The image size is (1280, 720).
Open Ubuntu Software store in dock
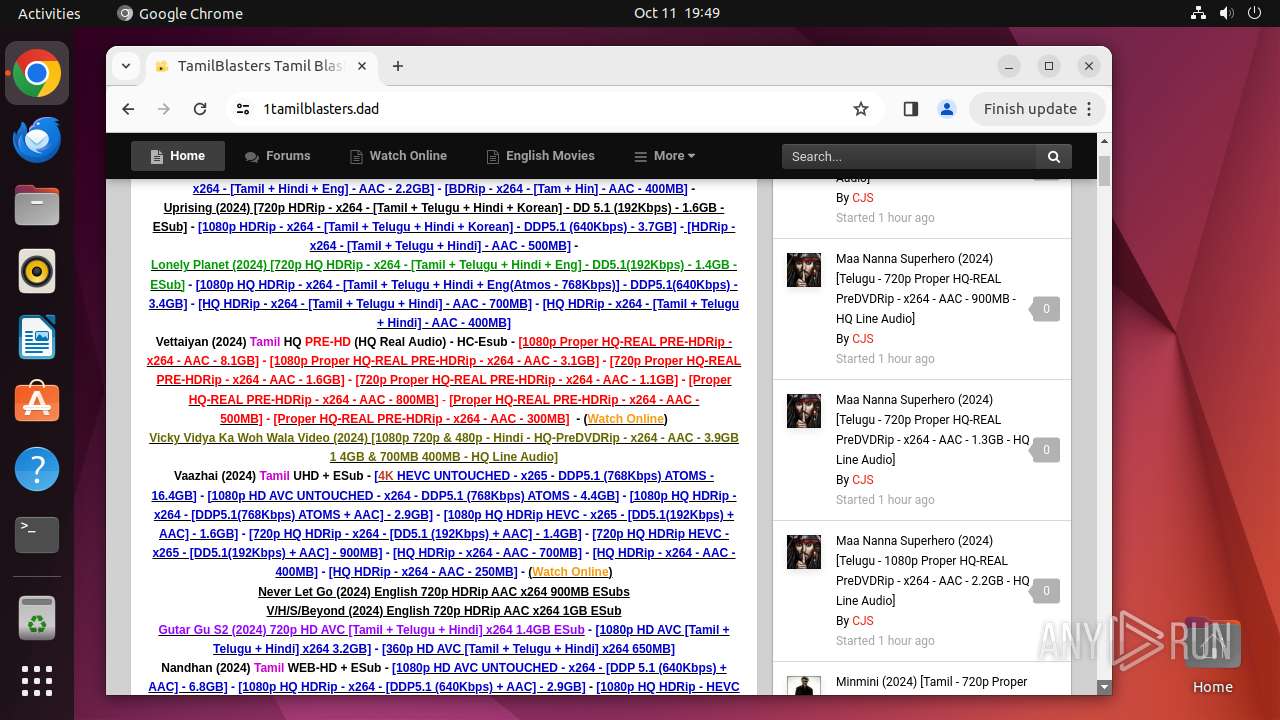(x=37, y=403)
